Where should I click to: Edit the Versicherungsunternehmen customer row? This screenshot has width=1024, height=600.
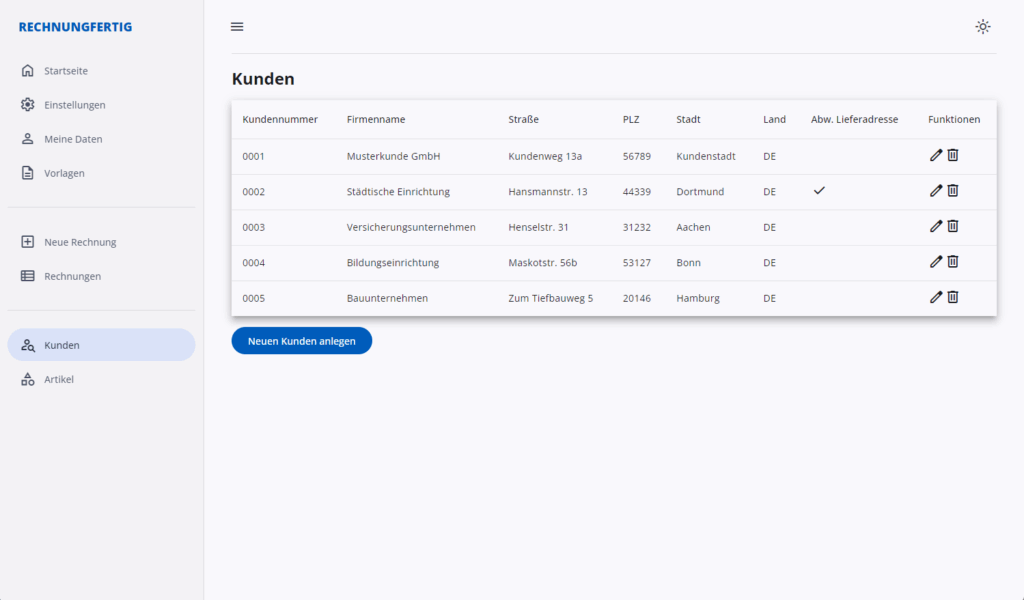(x=936, y=226)
